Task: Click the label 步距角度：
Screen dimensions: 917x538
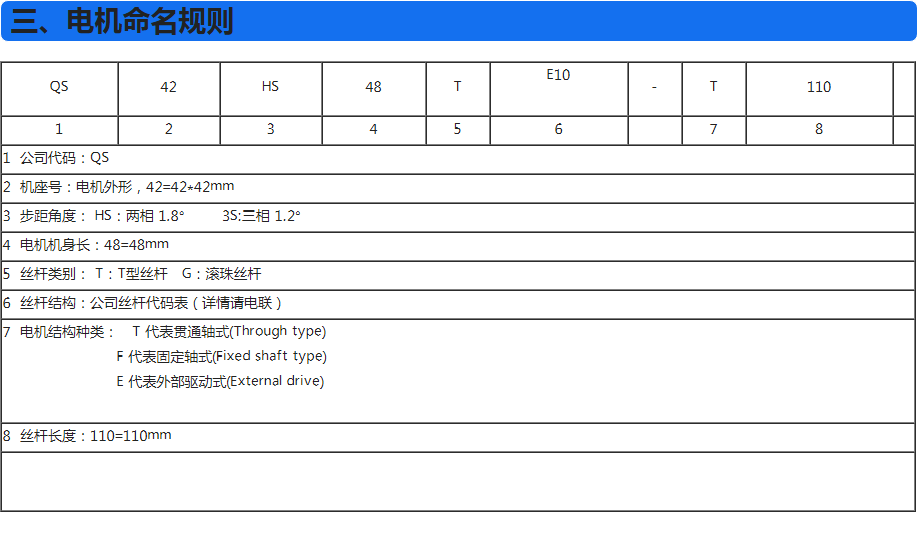Action: click(x=54, y=216)
